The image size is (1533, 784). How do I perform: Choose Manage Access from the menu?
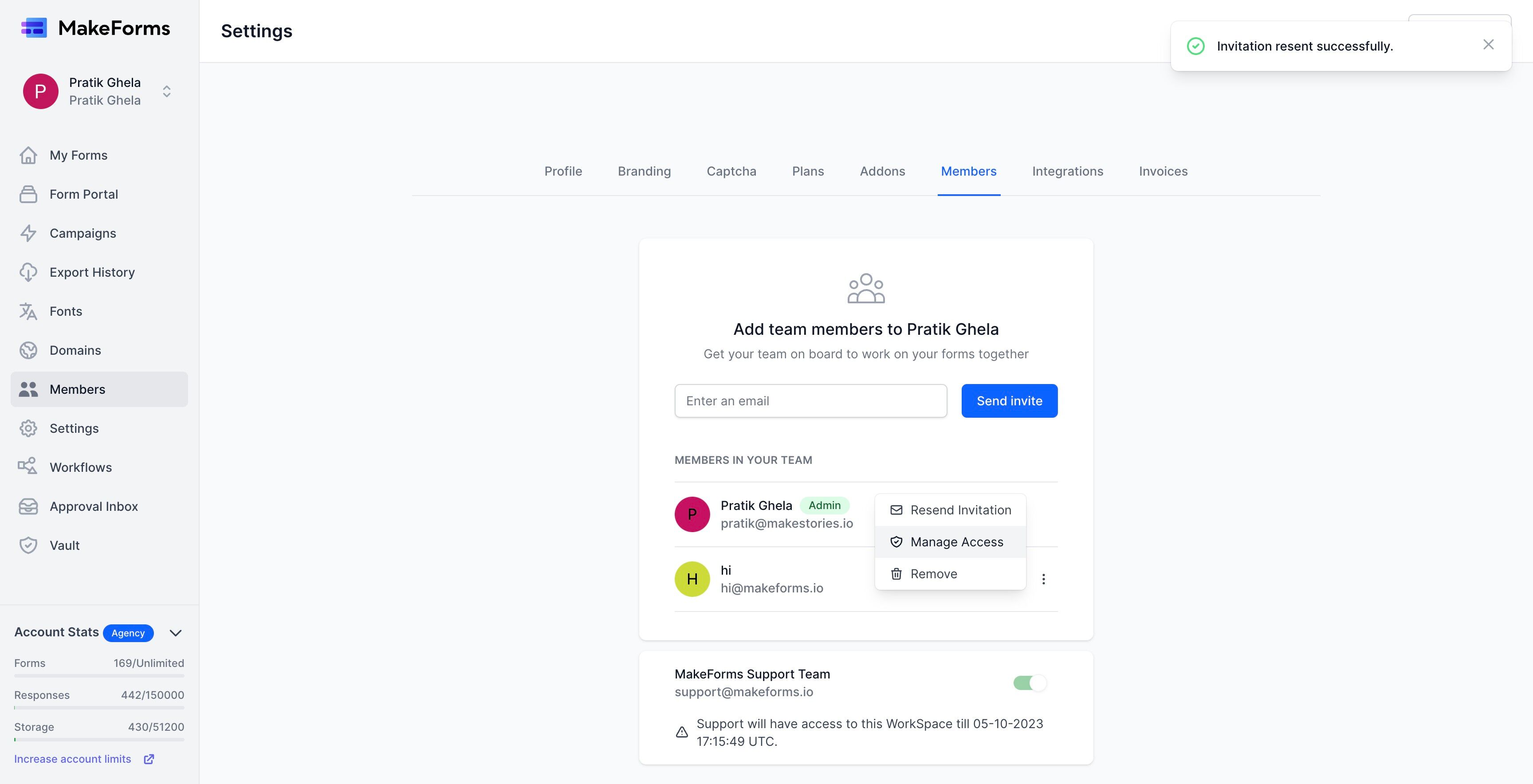[951, 542]
